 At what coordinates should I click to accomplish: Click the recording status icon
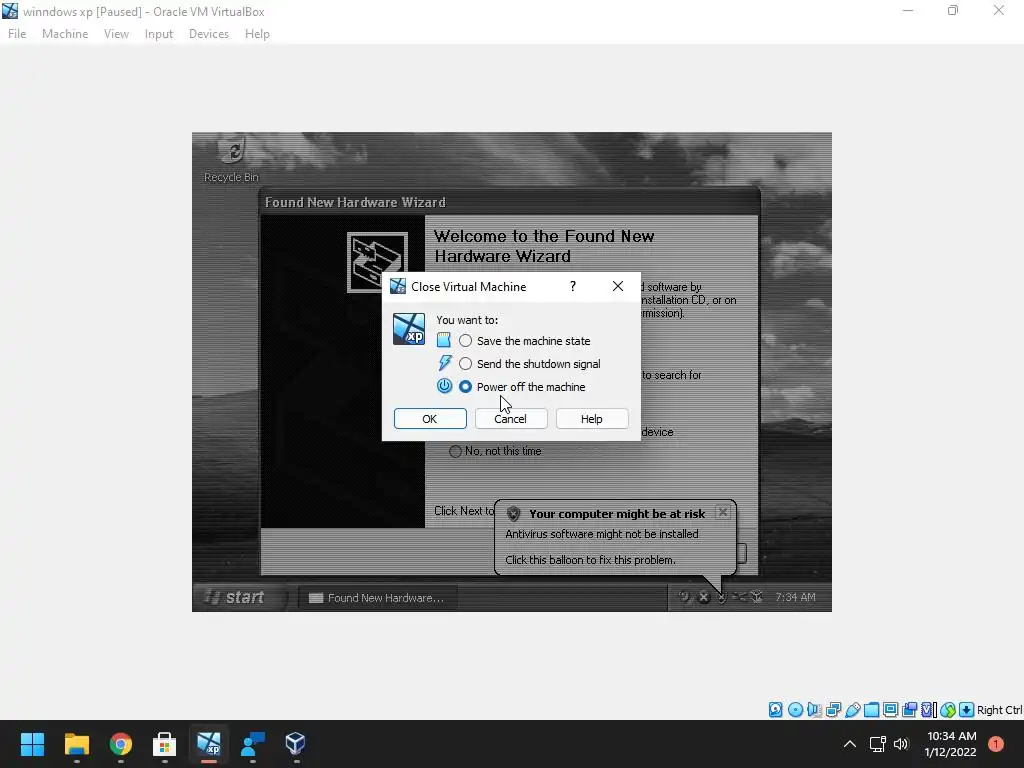909,710
